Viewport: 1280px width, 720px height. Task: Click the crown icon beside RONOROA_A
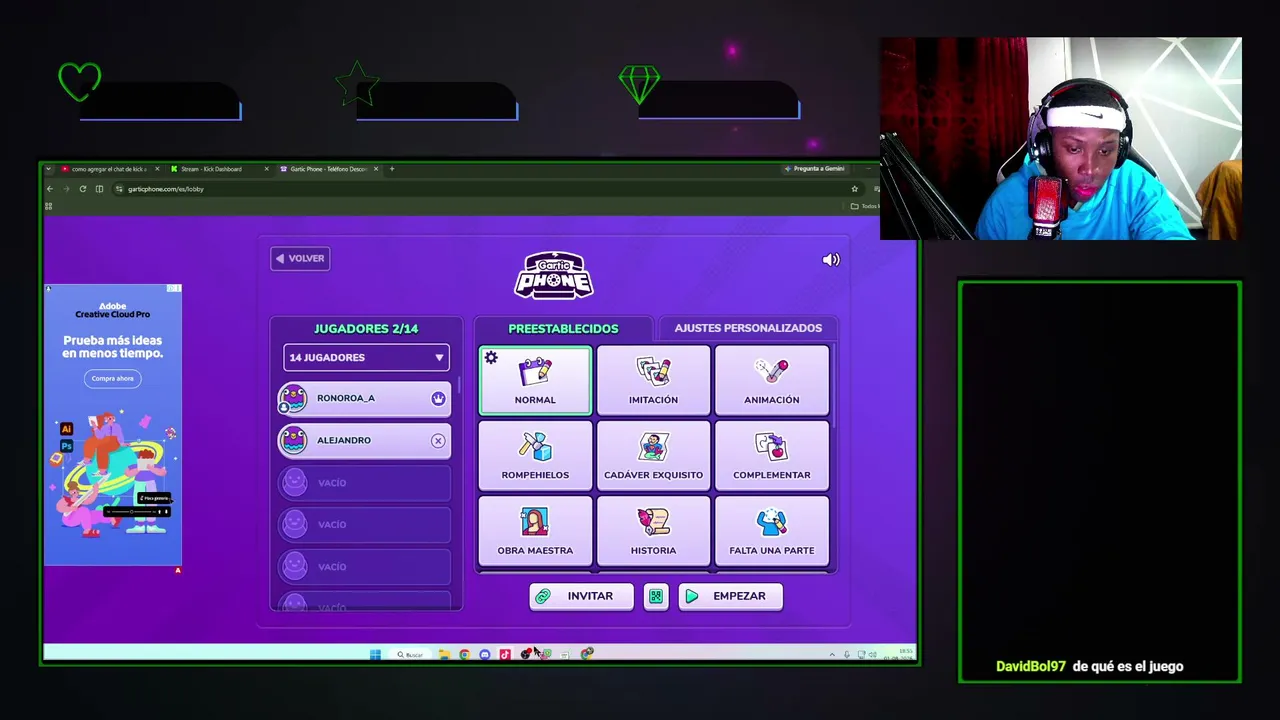click(438, 399)
